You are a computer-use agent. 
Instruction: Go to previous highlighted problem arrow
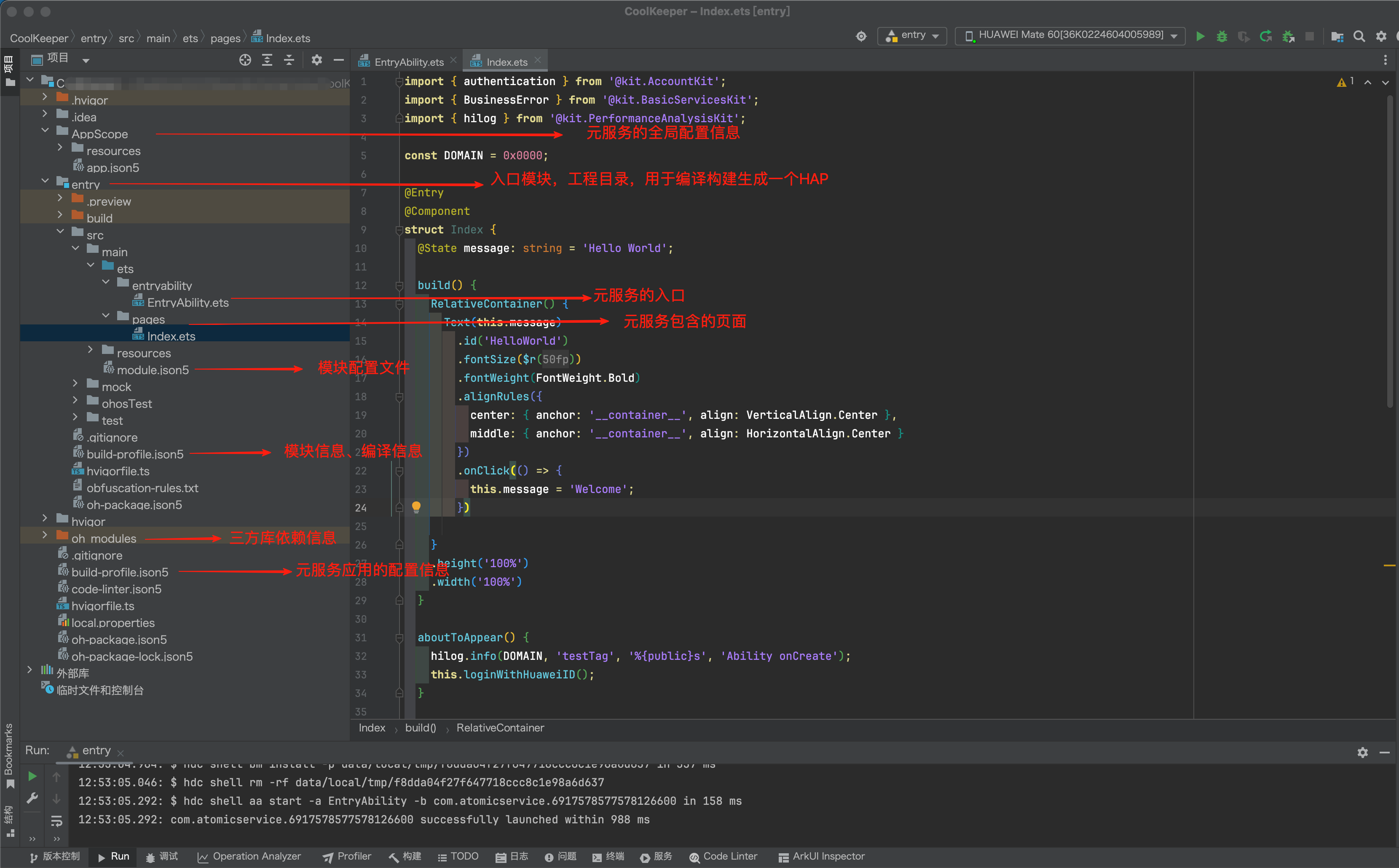point(1368,83)
